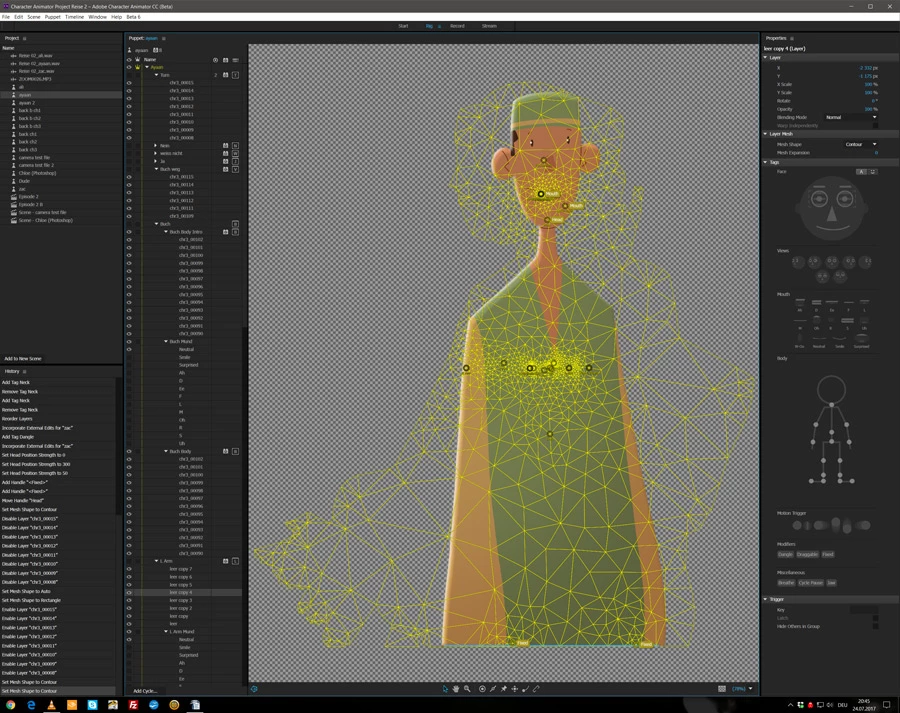Screen dimensions: 900x713
Task: Collapse the Layer Mesh section
Action: coord(766,134)
